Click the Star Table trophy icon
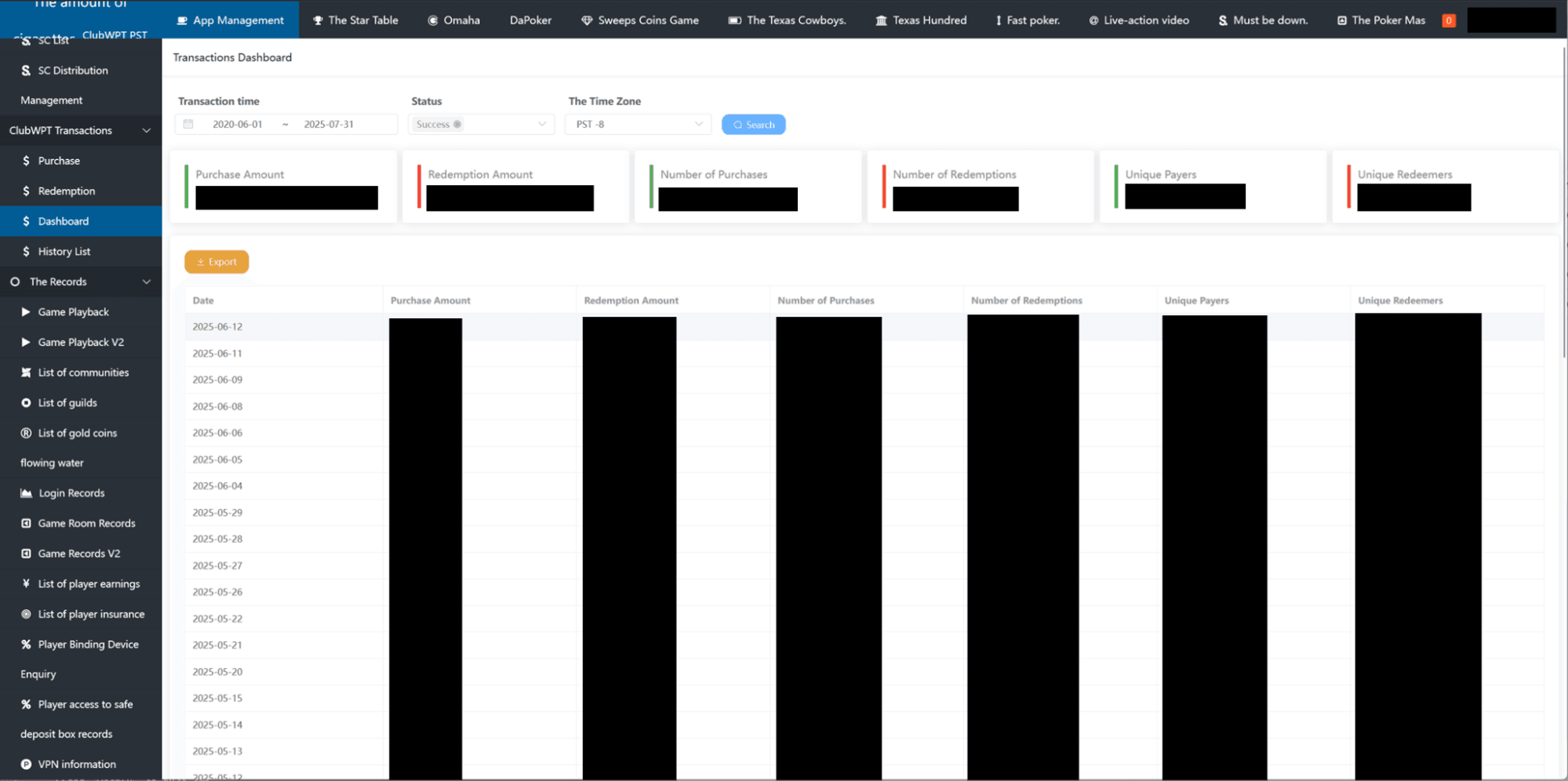Viewport: 1568px width, 781px height. click(318, 20)
